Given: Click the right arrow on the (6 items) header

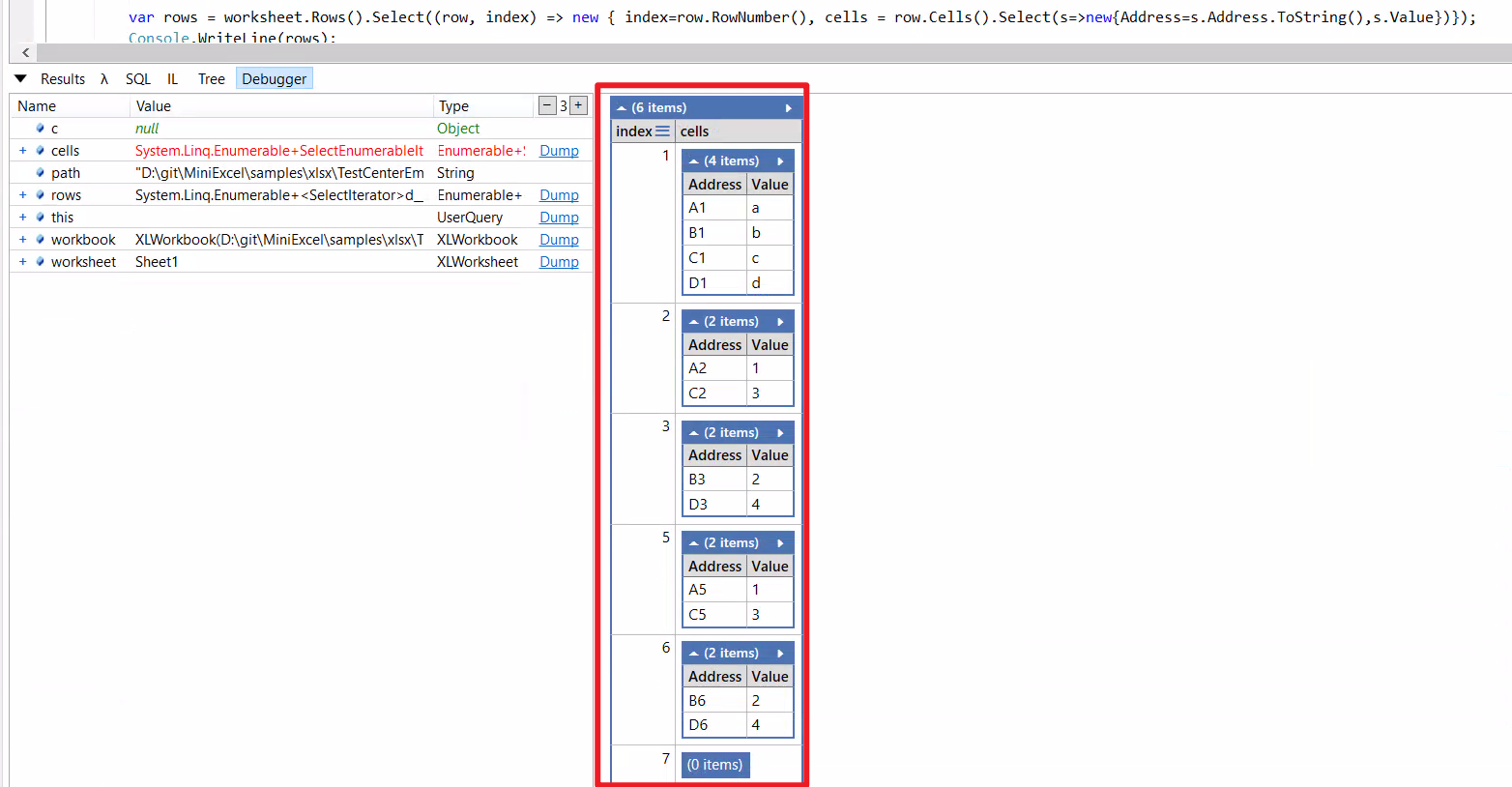Looking at the screenshot, I should 789,106.
